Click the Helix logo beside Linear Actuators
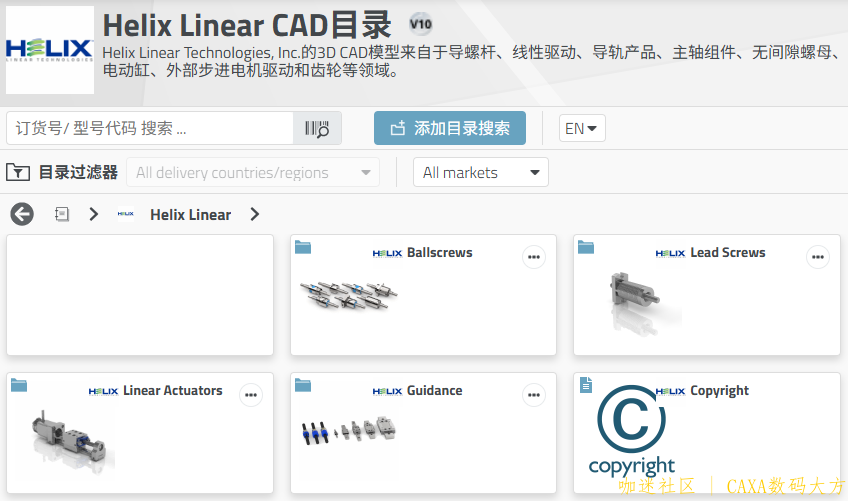The width and height of the screenshot is (848, 501). click(x=103, y=391)
